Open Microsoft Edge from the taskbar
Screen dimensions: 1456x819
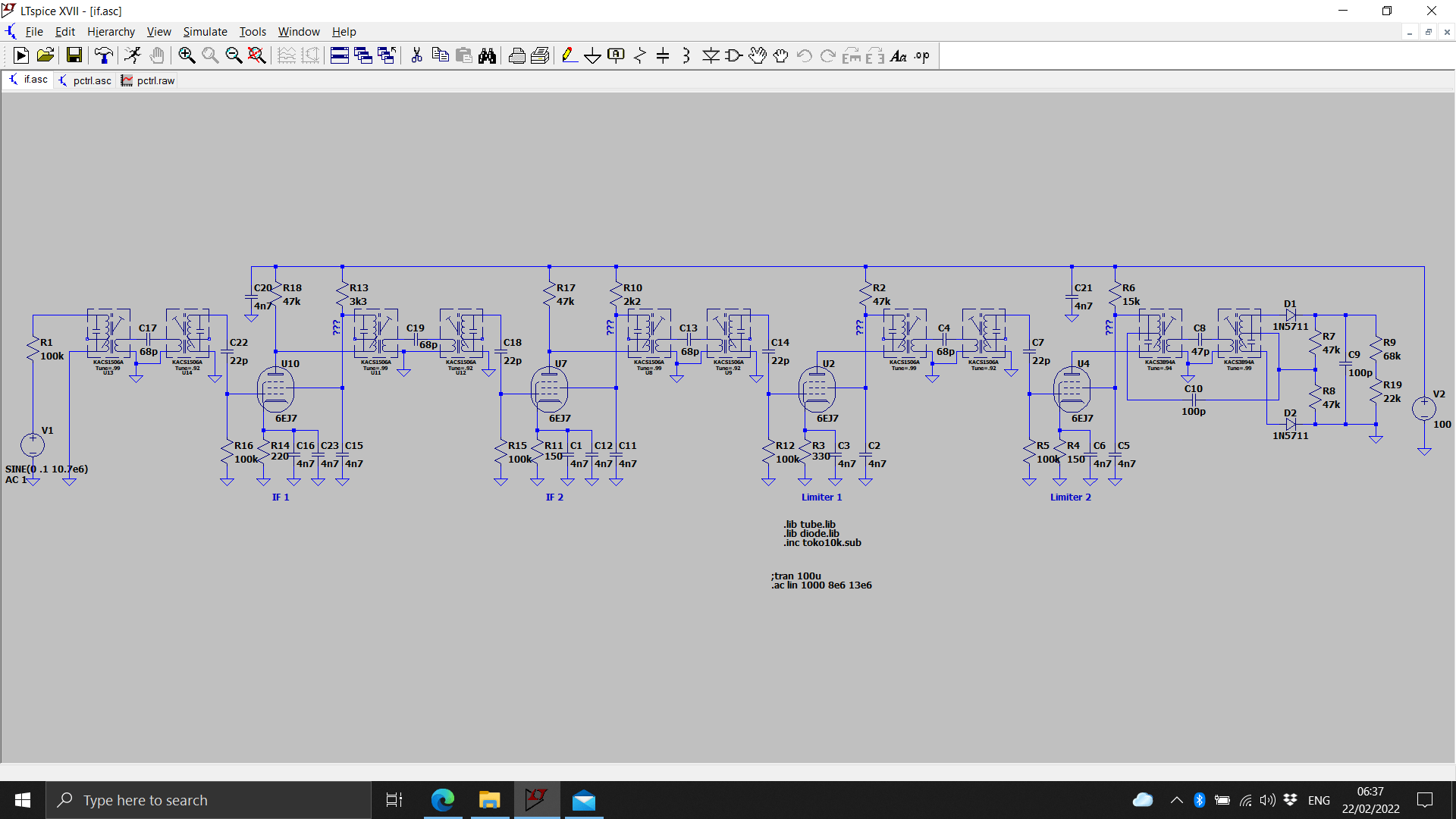click(x=443, y=800)
